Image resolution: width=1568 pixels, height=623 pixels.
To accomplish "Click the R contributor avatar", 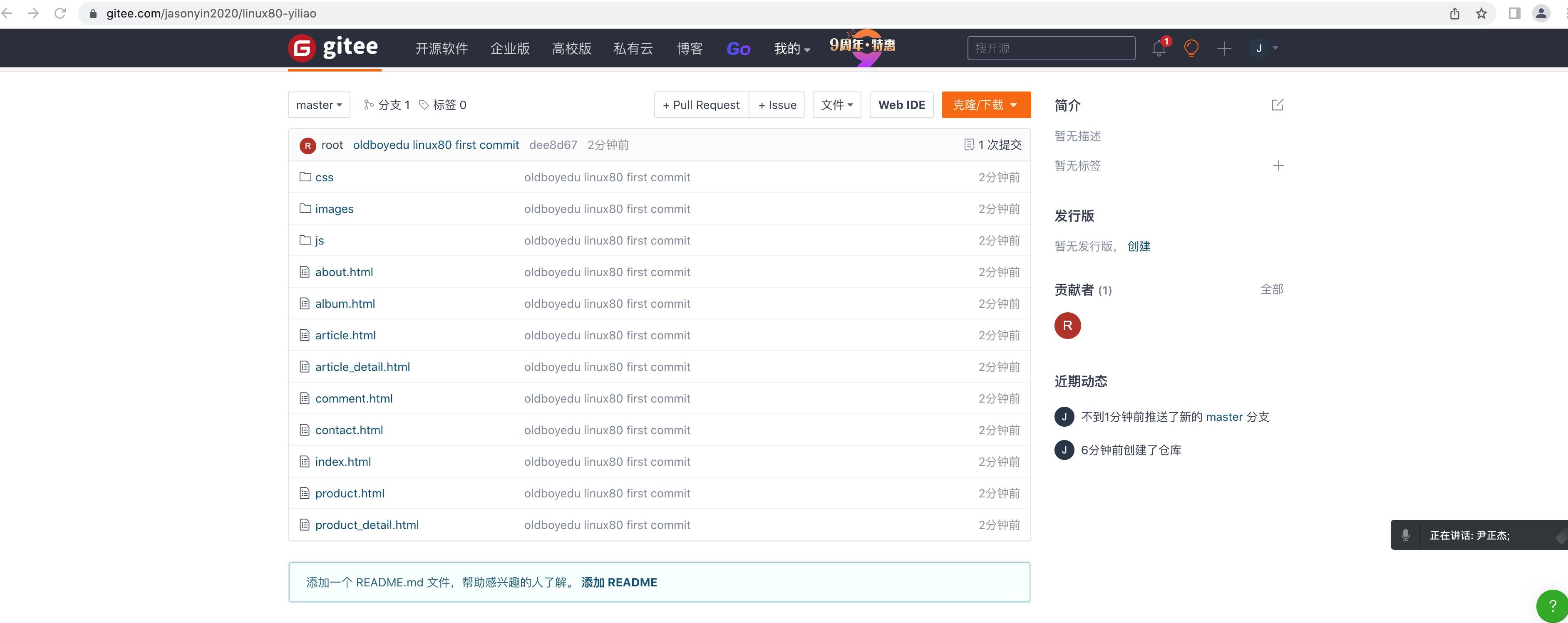I will (x=1067, y=326).
